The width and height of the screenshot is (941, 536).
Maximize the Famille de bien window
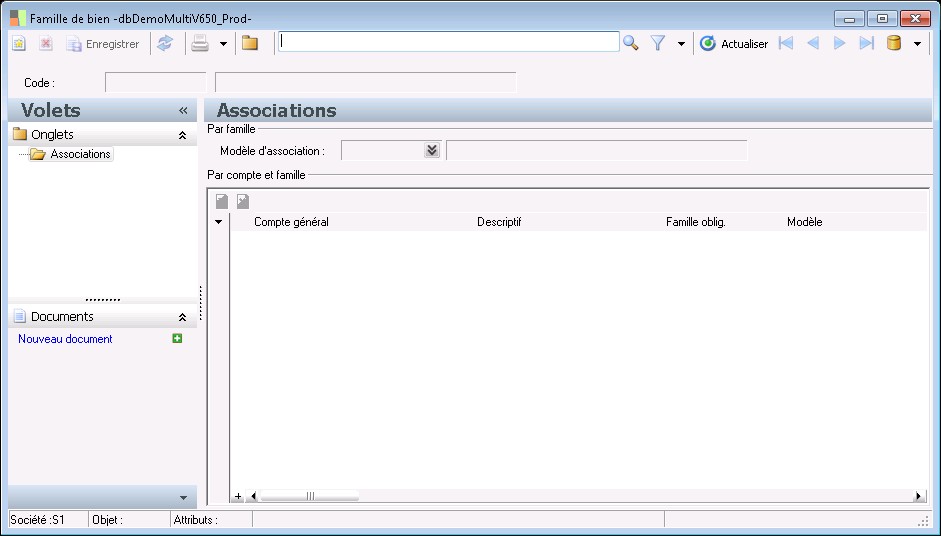(882, 19)
